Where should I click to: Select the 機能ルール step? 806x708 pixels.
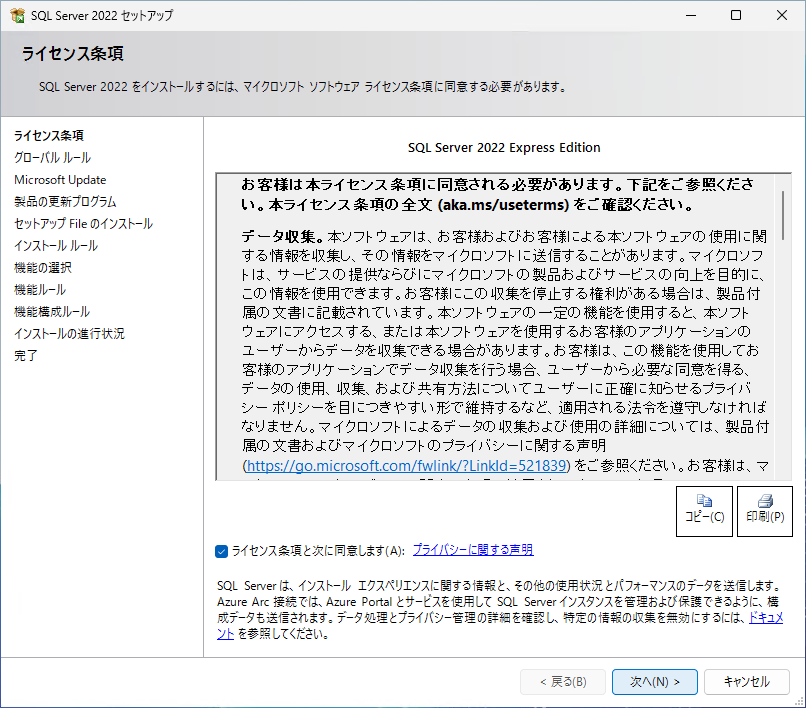coord(40,289)
